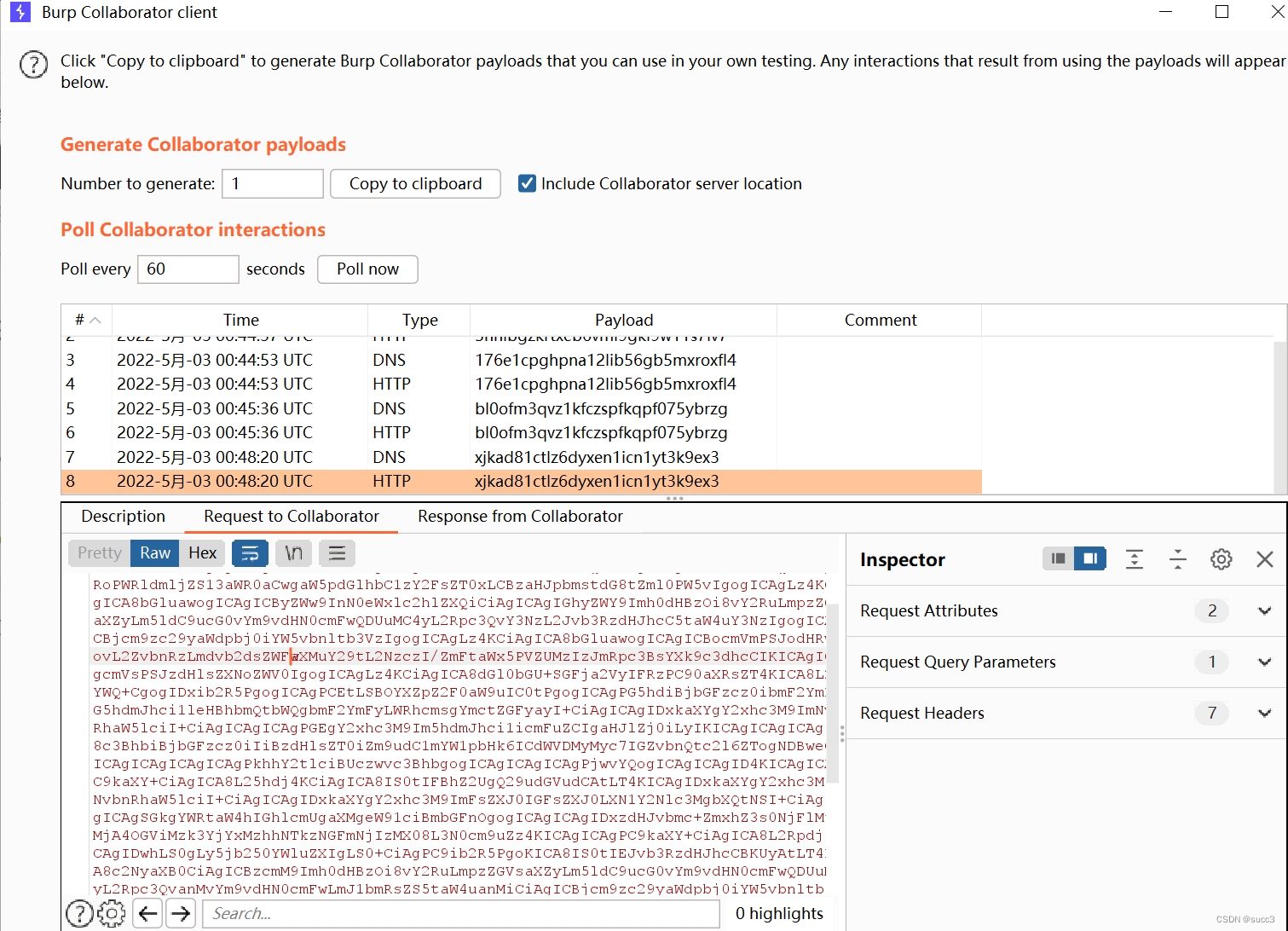Select row 7 DNS interaction xjkad81ctlz6dyxen1icn1yt3k9ex3
Viewport: 1288px width, 931px height.
point(522,457)
